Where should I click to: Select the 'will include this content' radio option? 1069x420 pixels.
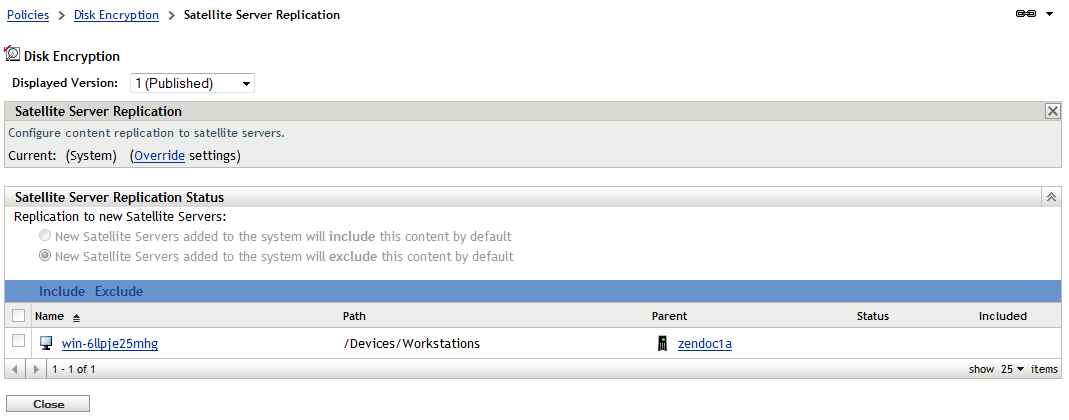tap(45, 236)
